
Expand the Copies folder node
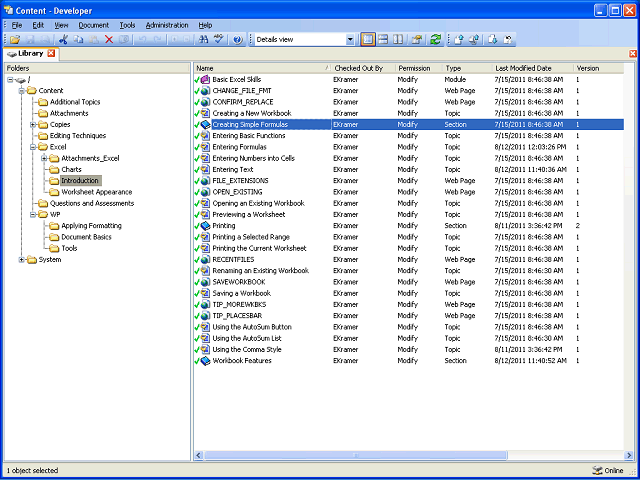click(x=33, y=125)
